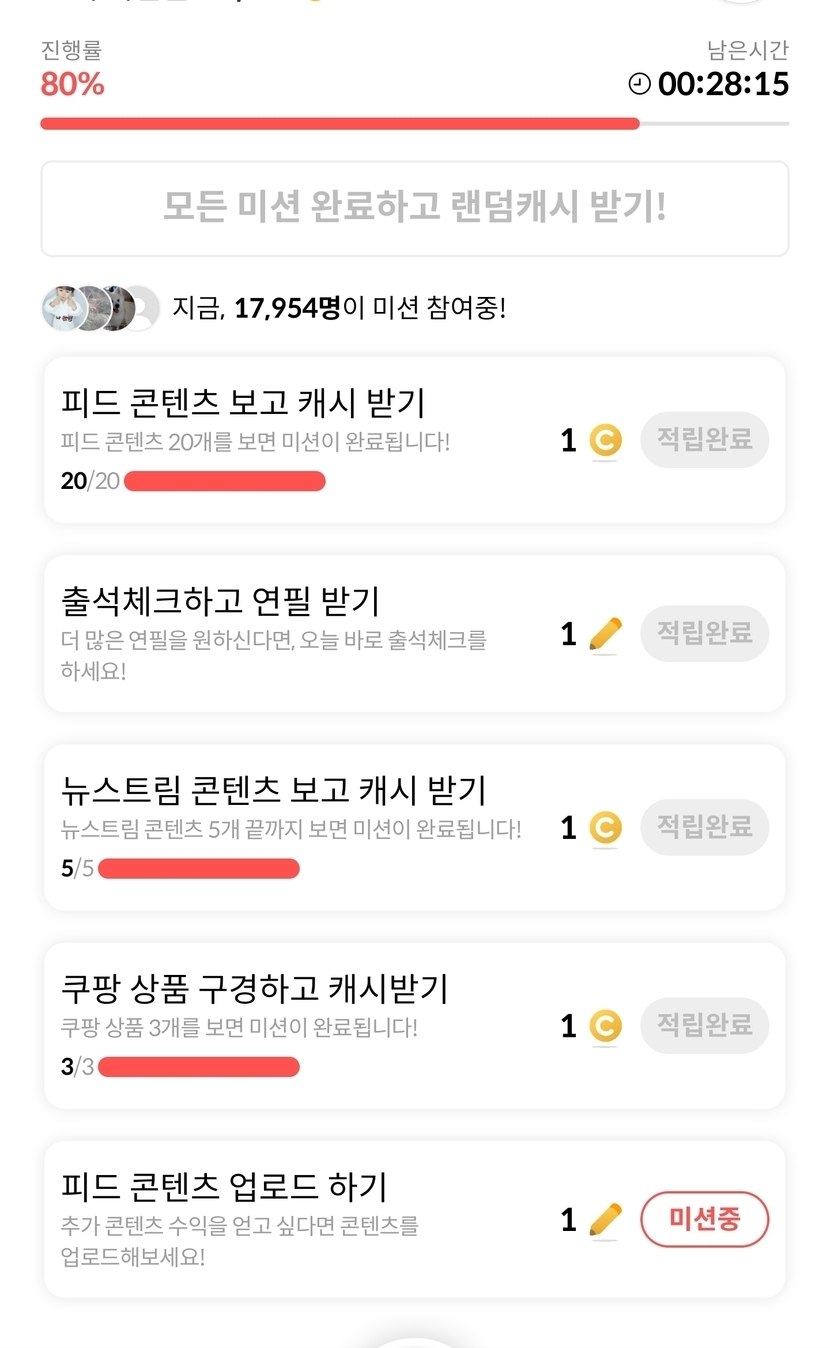Tap 모든 미션 완료하고 랜덤캐시 받기 button
This screenshot has width=830, height=1348.
(414, 208)
